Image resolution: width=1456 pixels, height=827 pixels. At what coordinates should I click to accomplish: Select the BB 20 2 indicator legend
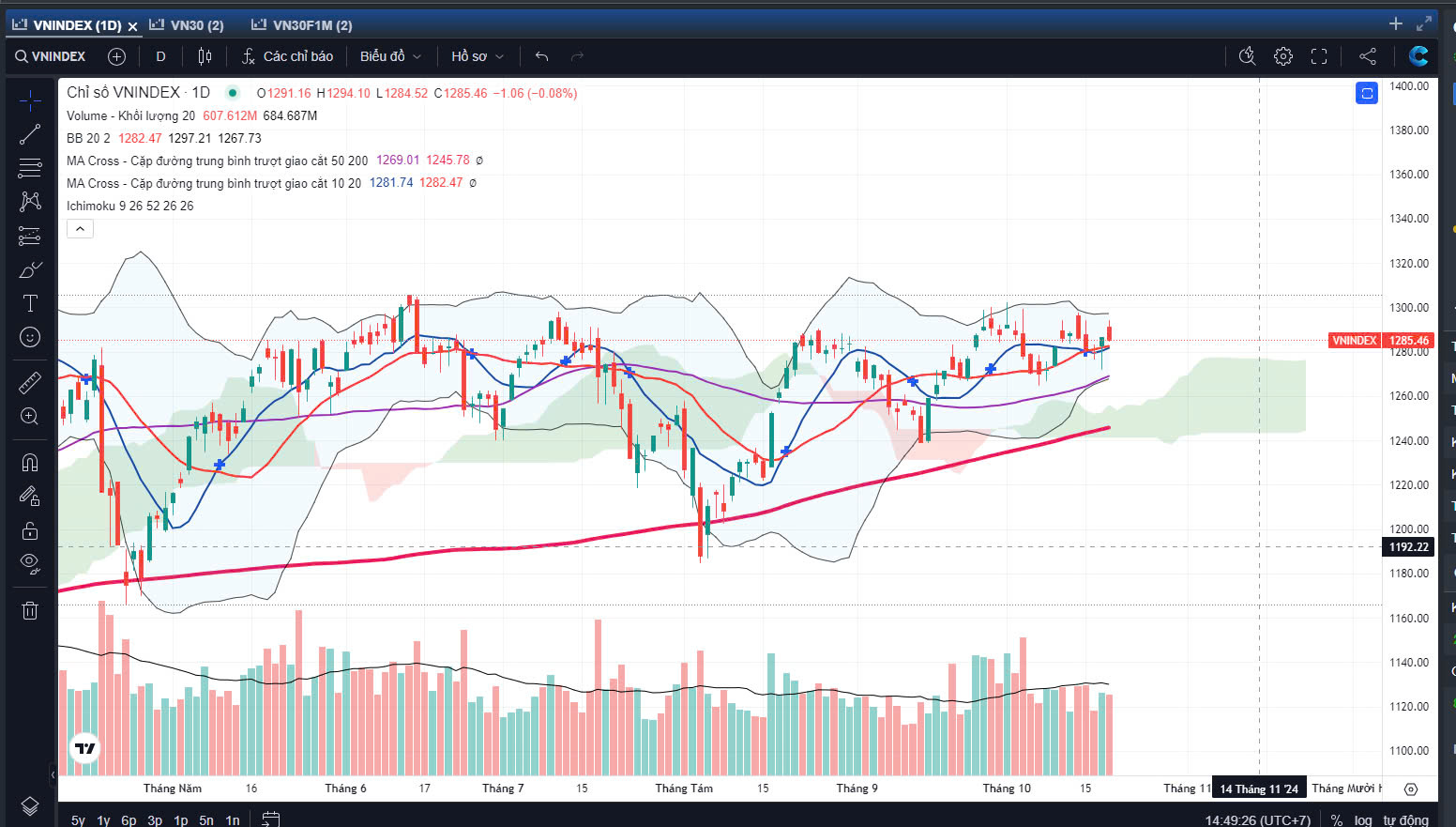point(88,138)
